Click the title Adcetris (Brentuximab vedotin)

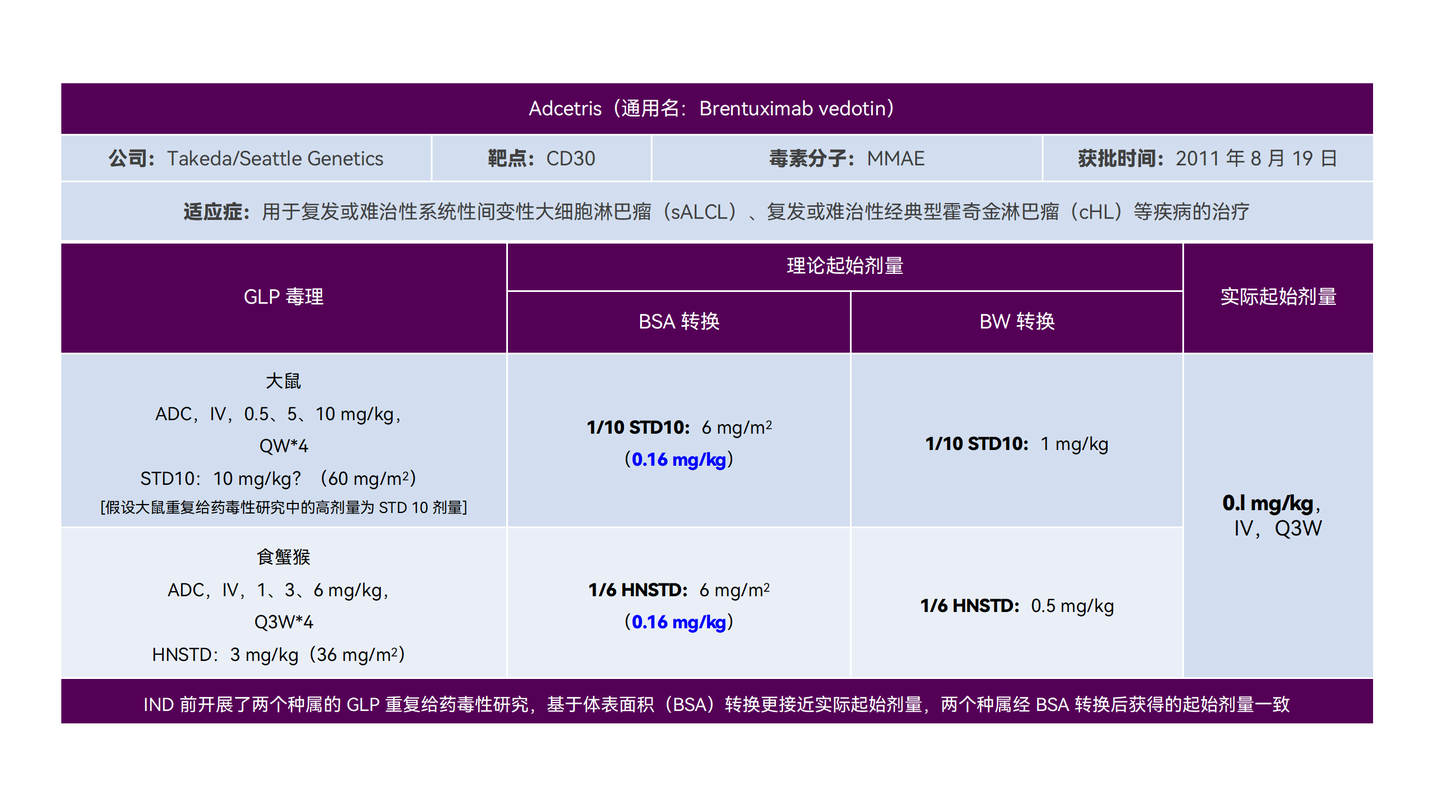coord(712,108)
